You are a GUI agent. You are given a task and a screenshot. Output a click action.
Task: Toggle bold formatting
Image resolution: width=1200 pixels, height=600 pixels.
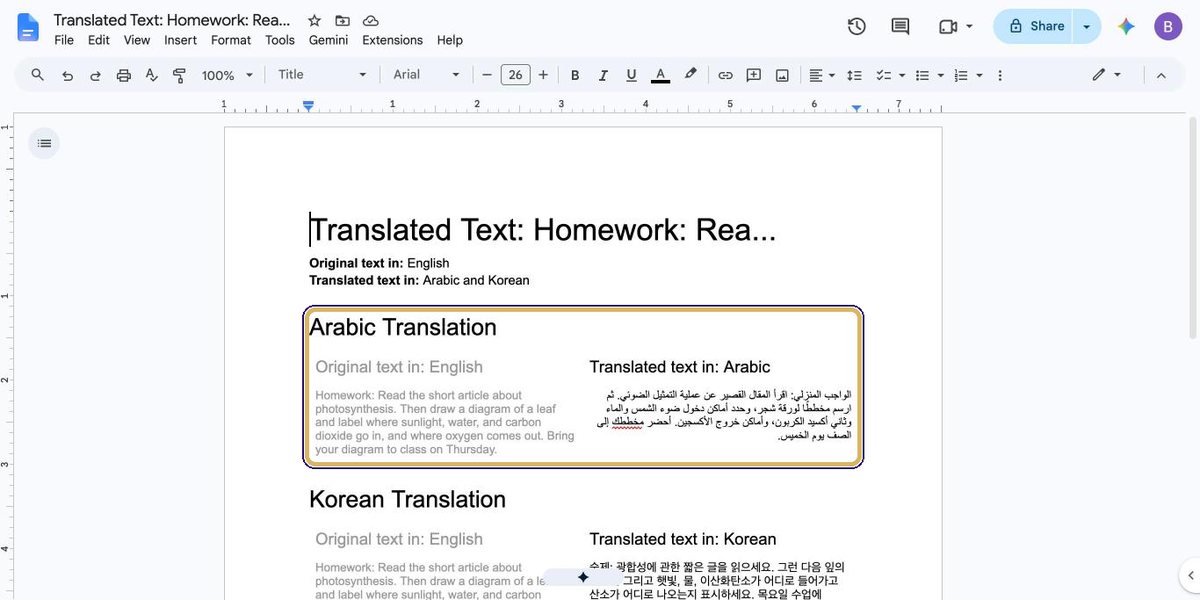(x=575, y=75)
